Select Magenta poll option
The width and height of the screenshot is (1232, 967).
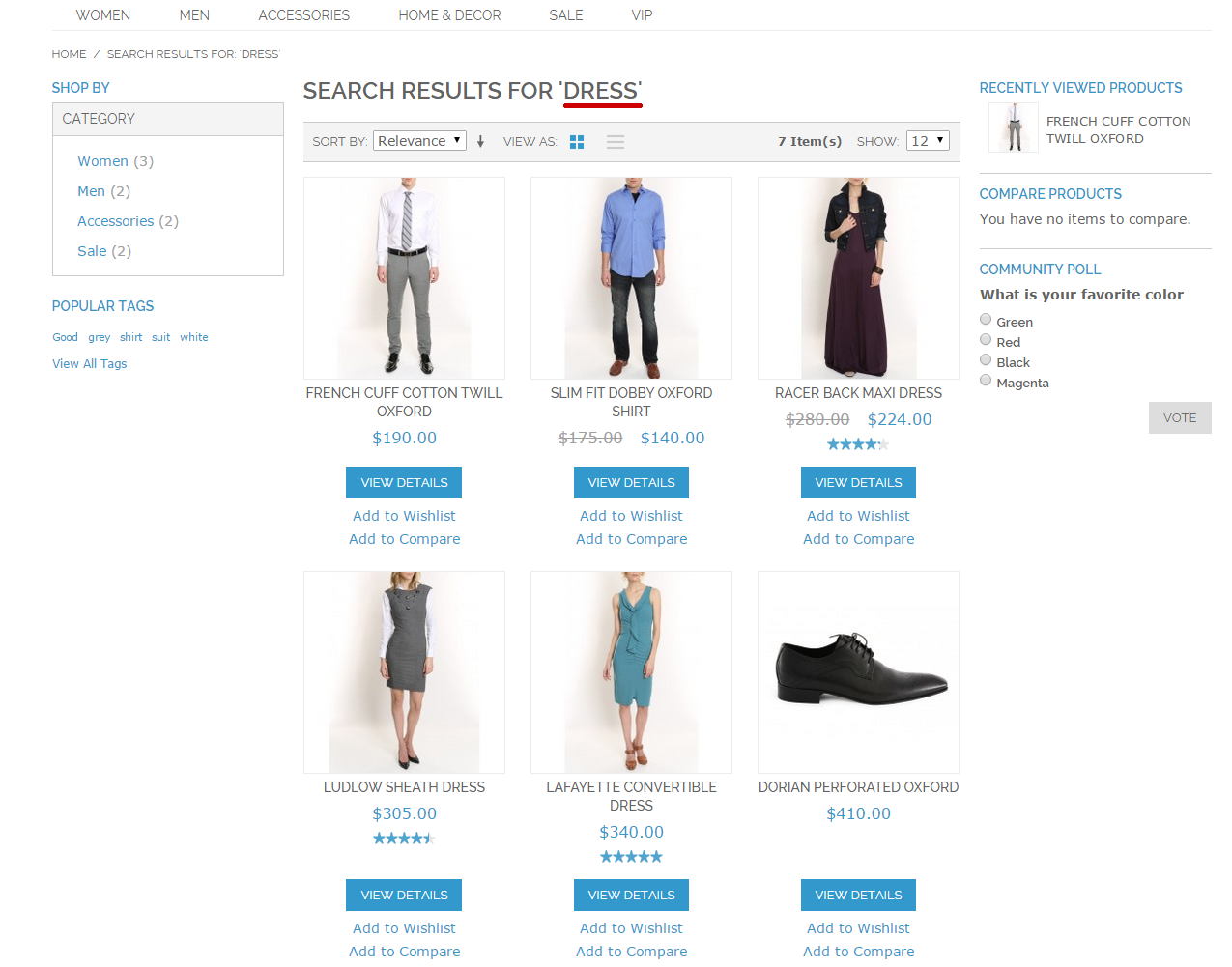[x=986, y=381]
